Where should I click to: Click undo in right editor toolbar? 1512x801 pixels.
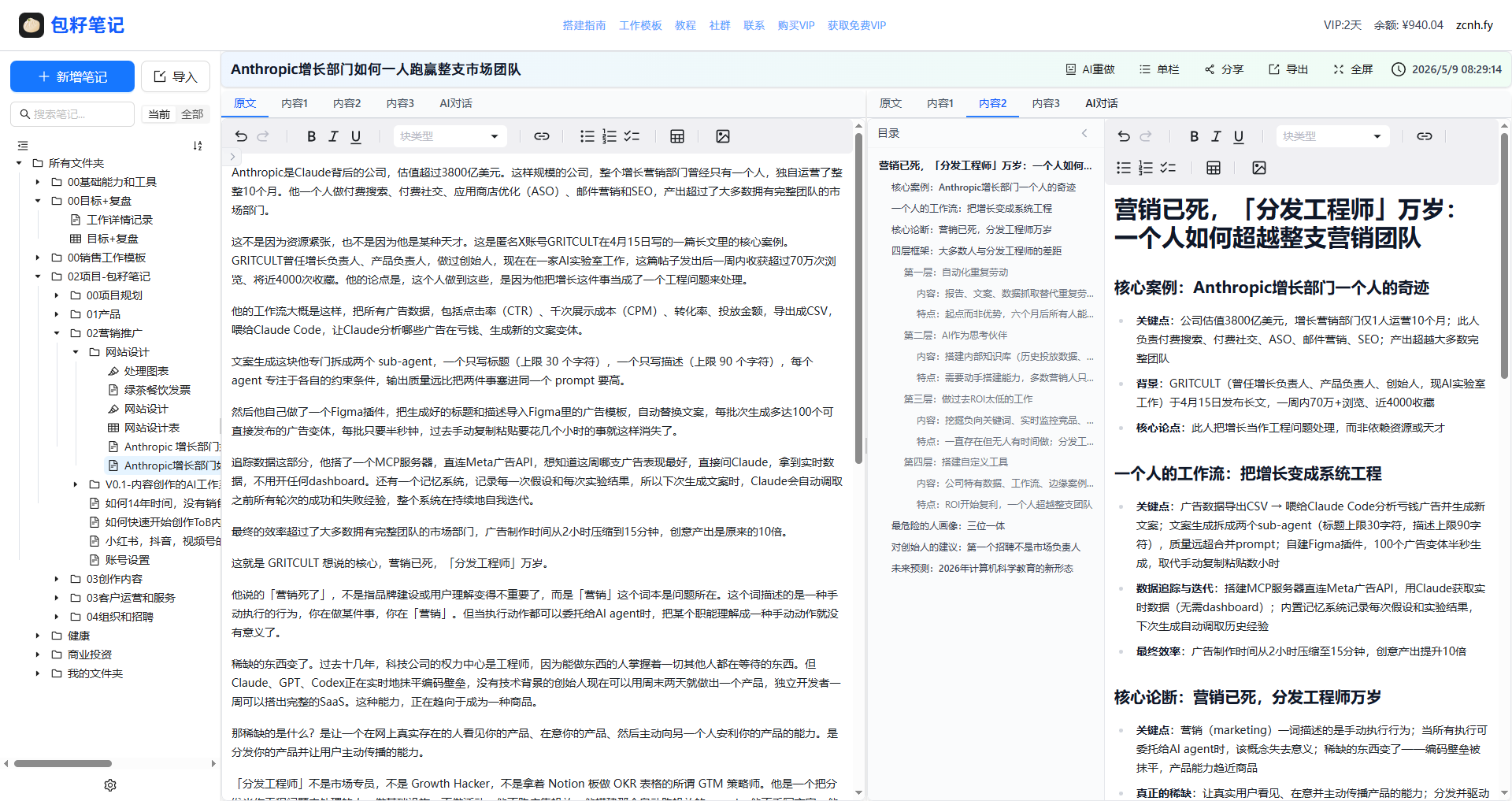pos(1124,136)
